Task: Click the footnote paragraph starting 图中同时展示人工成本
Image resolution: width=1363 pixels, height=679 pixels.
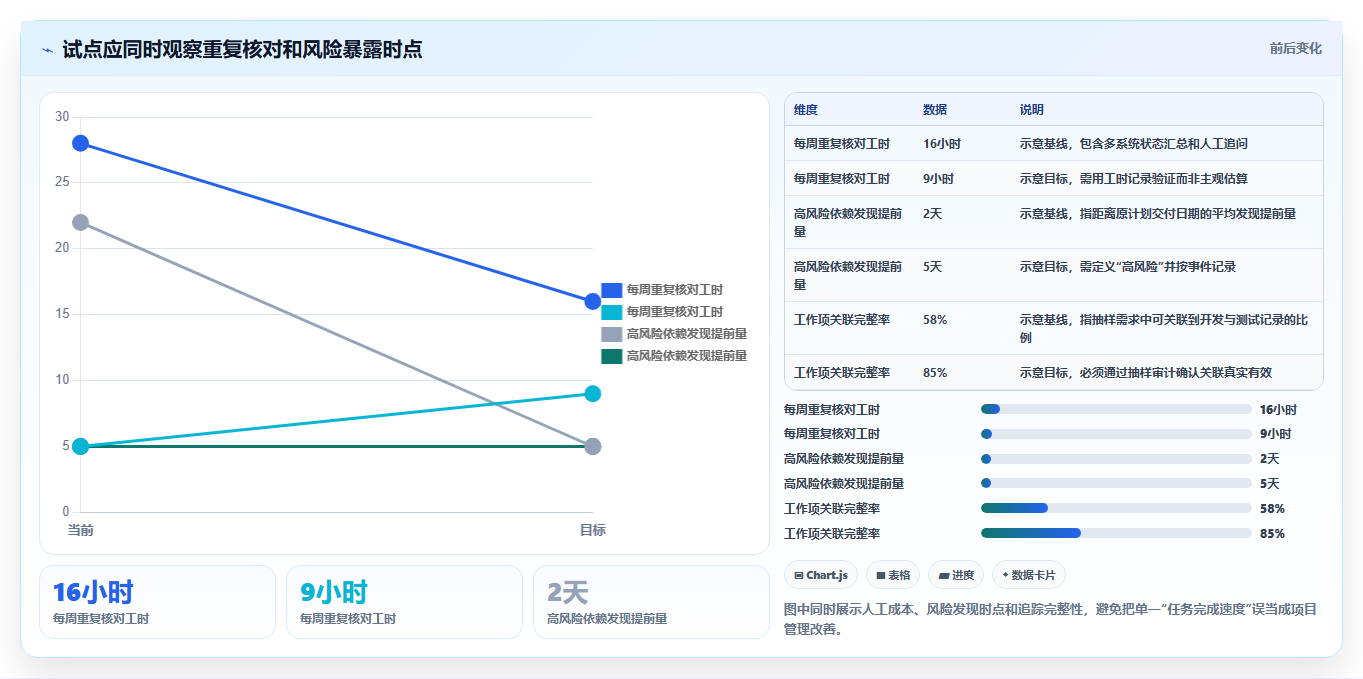Action: click(x=1051, y=619)
